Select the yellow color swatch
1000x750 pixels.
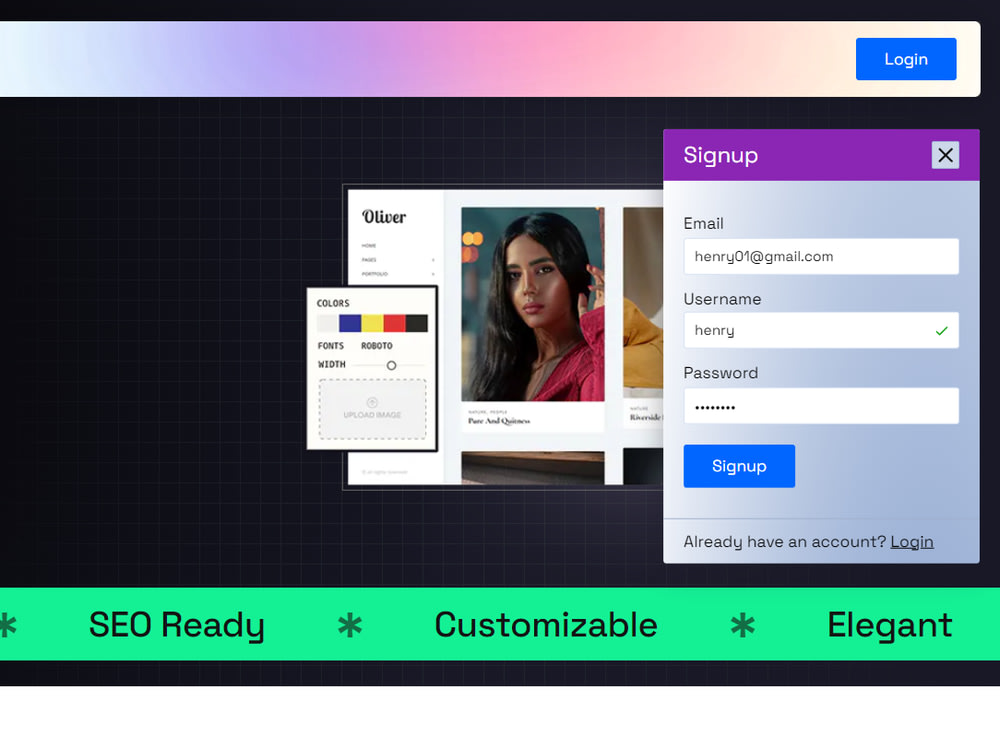coord(372,323)
